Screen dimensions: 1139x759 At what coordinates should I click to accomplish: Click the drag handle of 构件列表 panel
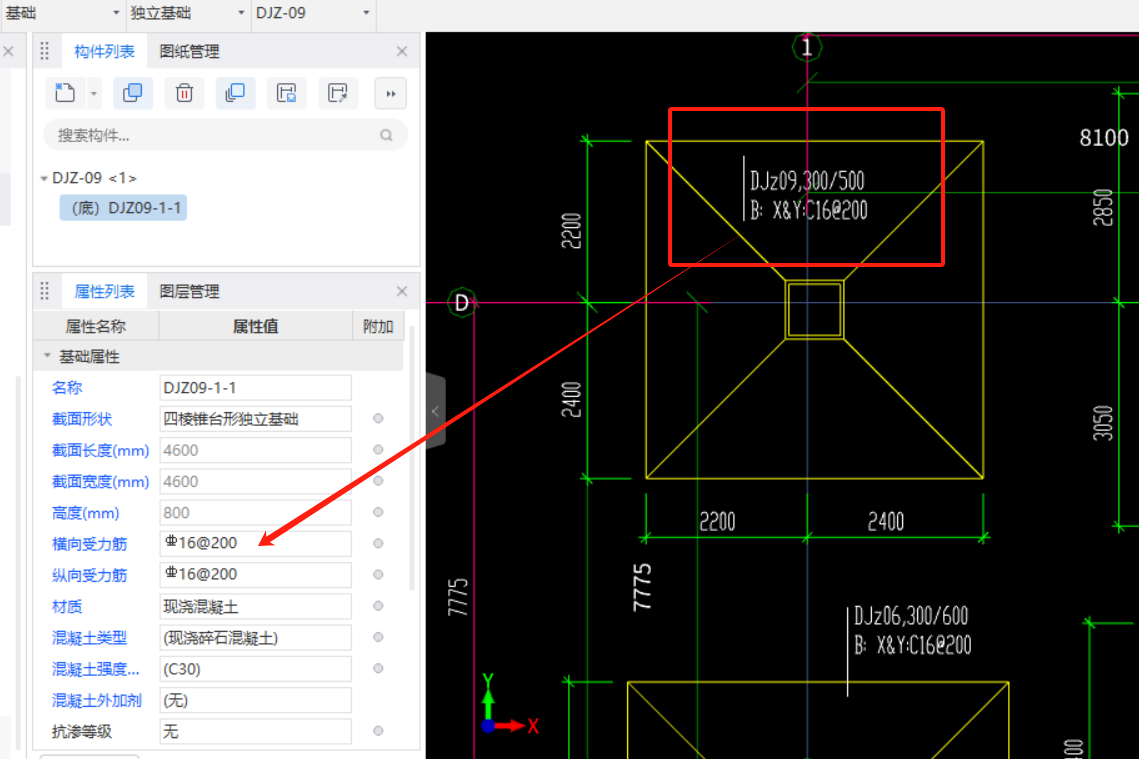point(45,51)
